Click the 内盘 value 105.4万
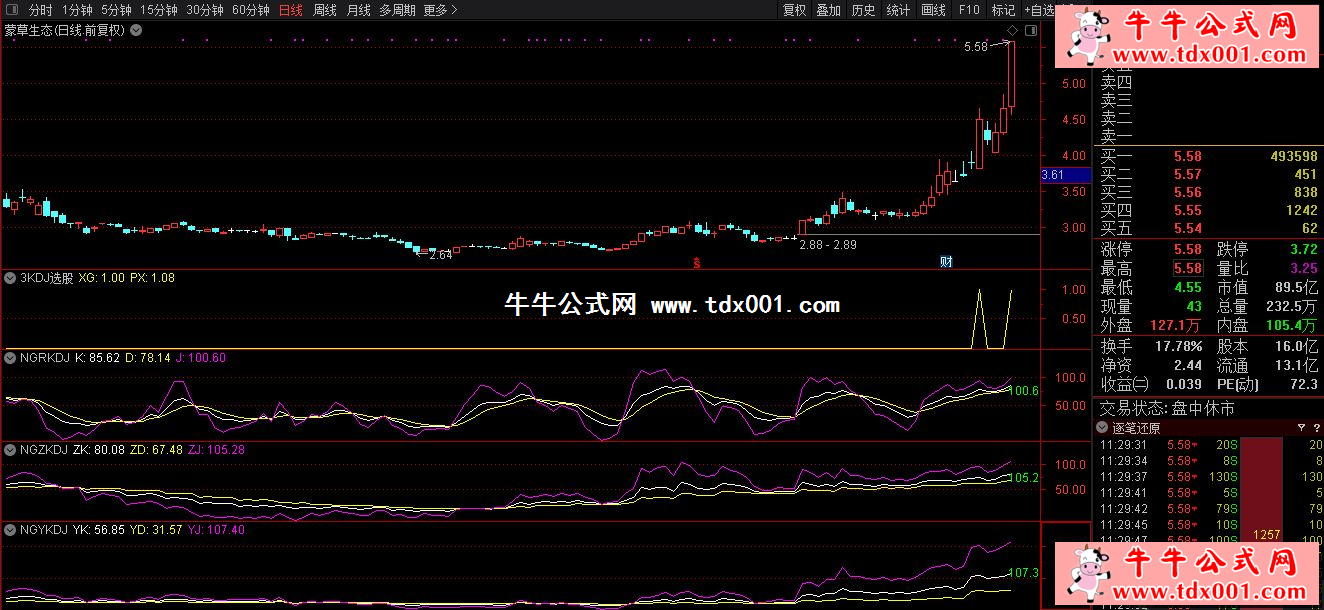The height and width of the screenshot is (610, 1324). pyautogui.click(x=1293, y=325)
